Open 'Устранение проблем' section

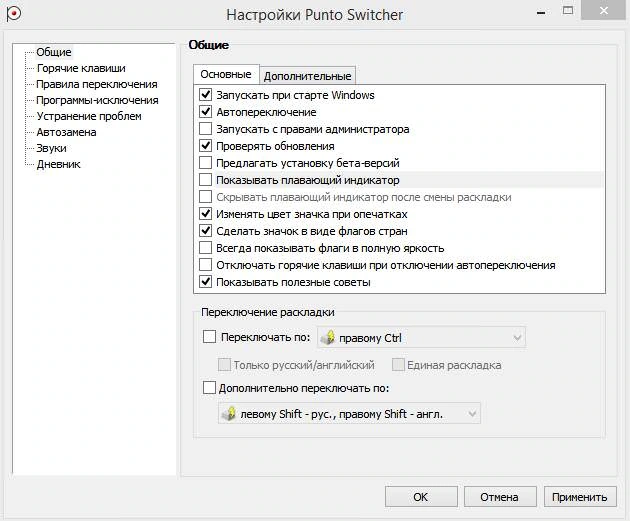coord(89,116)
